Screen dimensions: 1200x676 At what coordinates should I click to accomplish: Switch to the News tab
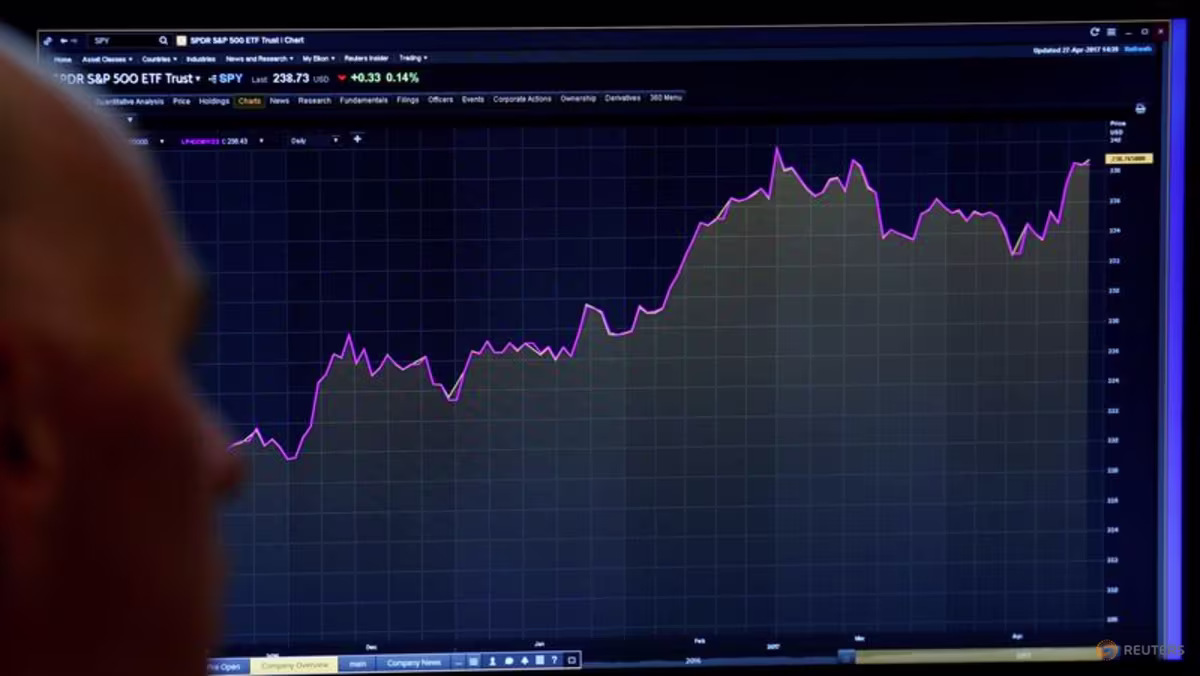pos(279,101)
